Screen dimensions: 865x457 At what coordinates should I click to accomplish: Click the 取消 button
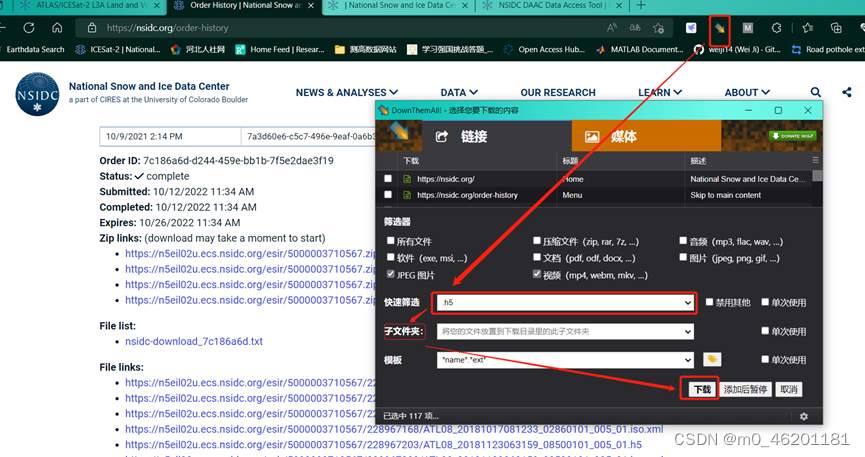click(789, 389)
